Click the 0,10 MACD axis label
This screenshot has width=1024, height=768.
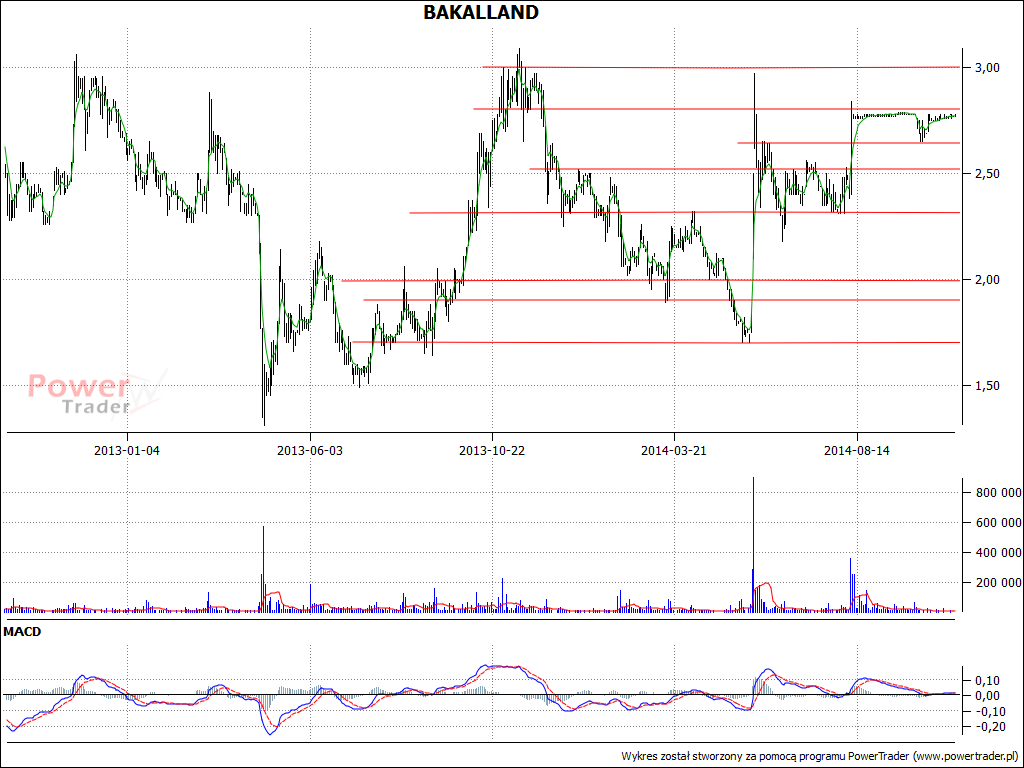coord(987,680)
